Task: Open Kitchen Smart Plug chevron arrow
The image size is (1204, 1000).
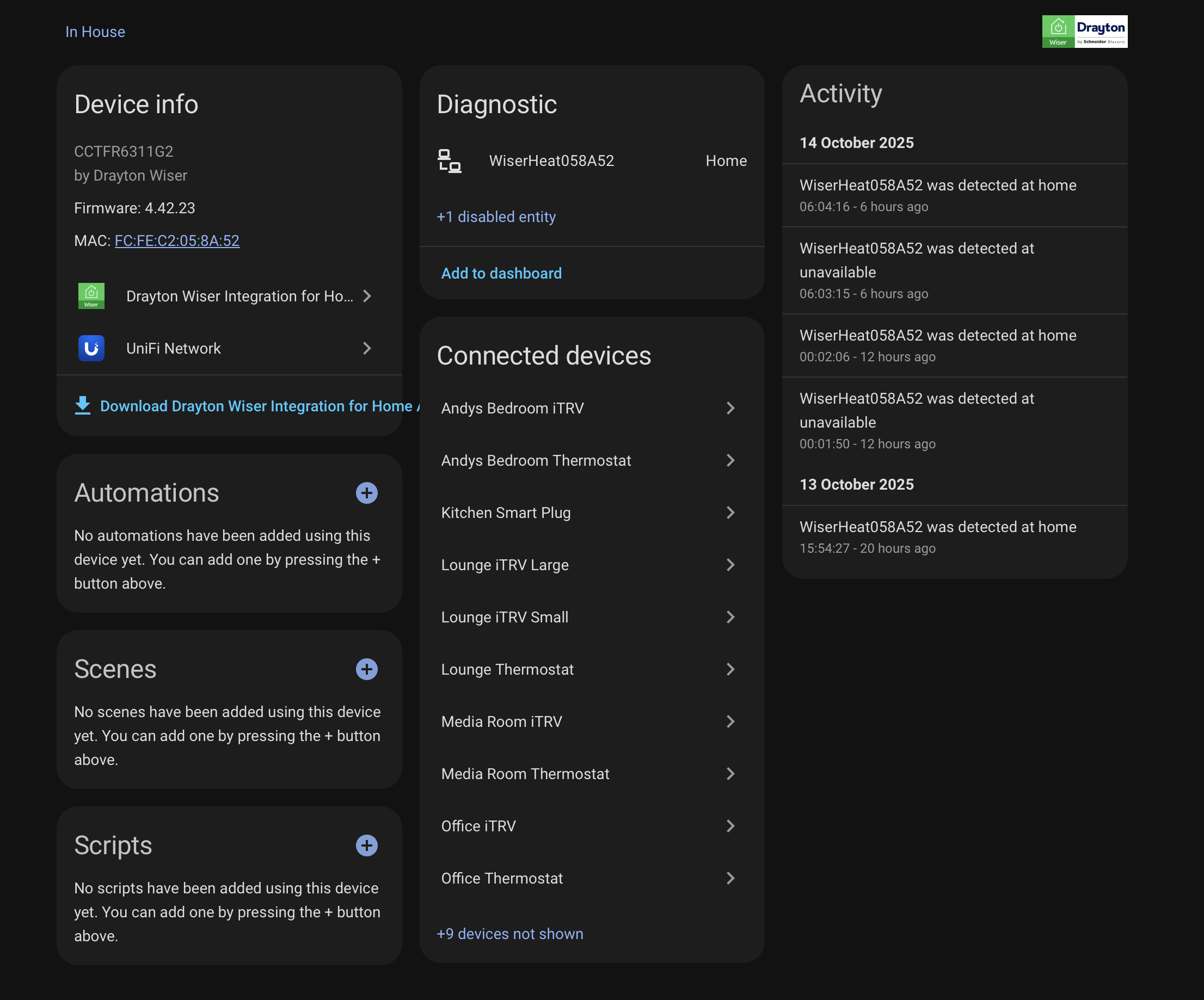Action: click(x=730, y=513)
